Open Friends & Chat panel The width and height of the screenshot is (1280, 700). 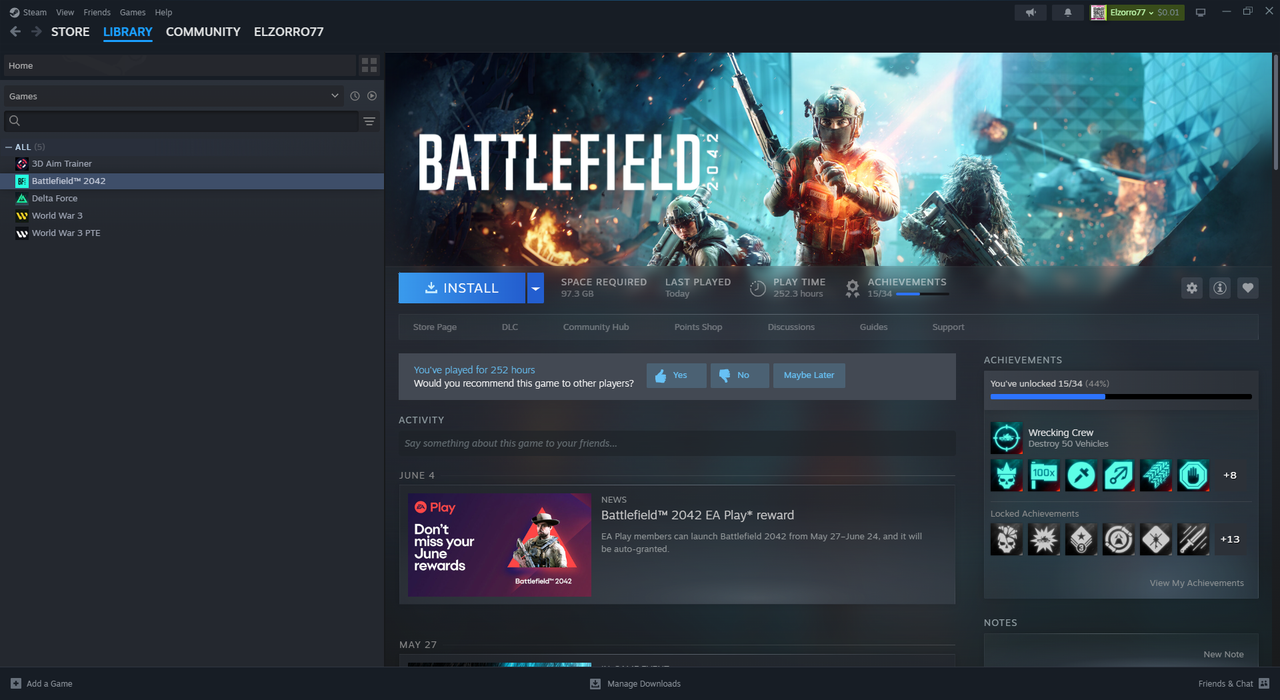(1233, 684)
